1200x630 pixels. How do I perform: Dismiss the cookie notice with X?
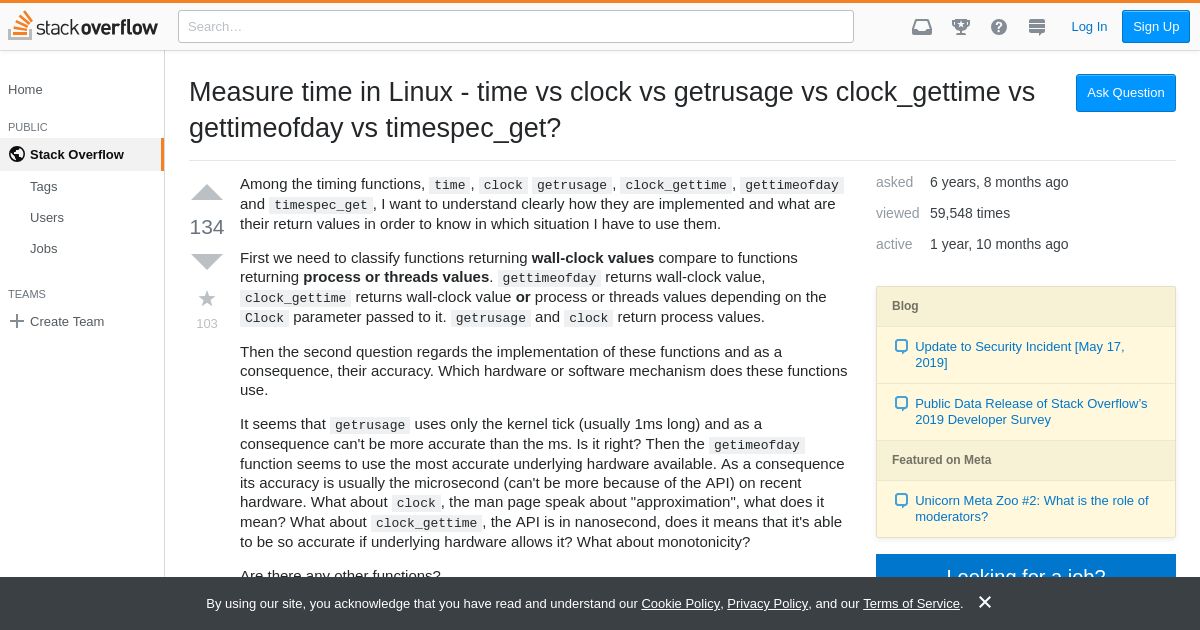[985, 602]
